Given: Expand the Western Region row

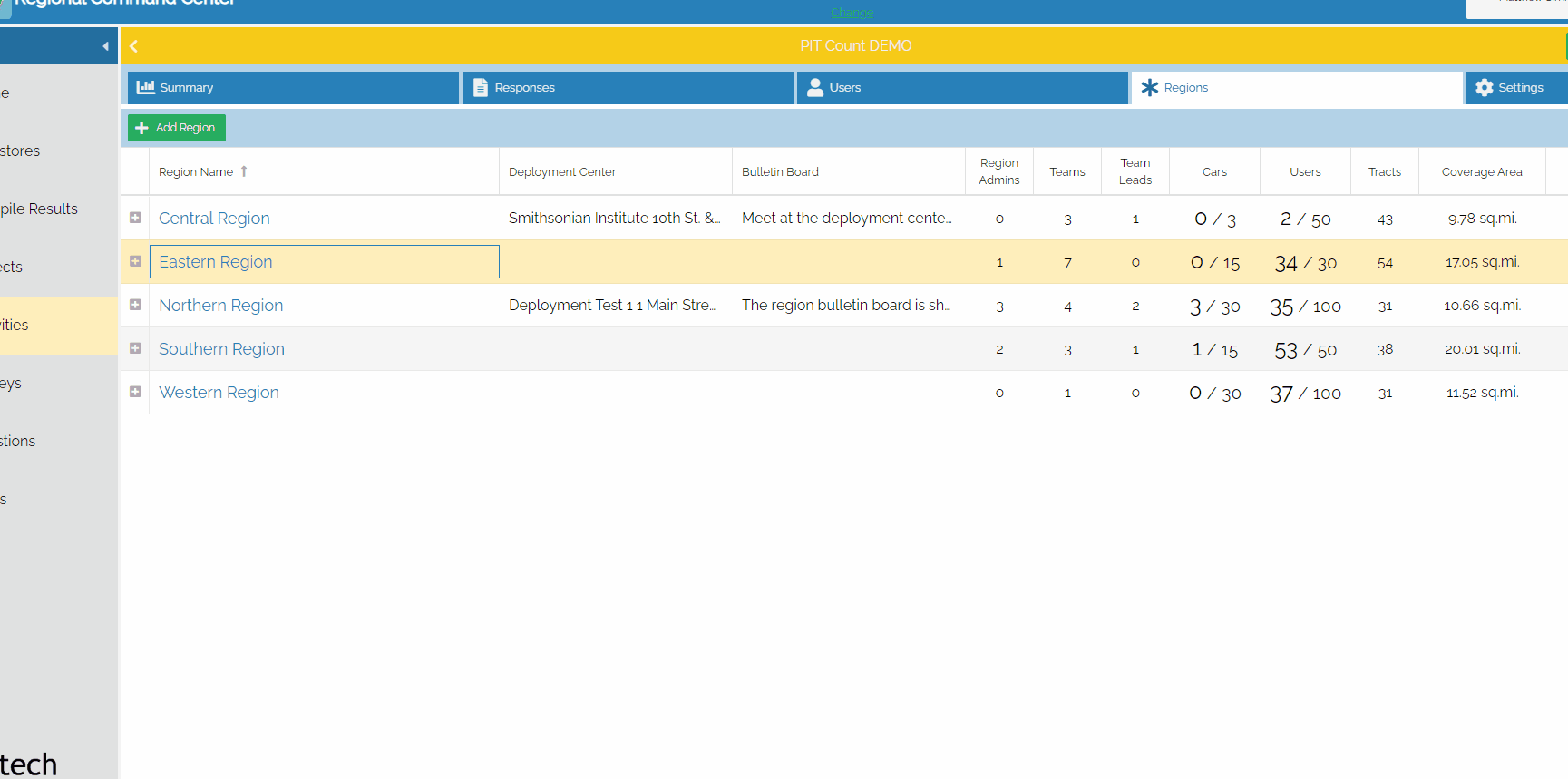Looking at the screenshot, I should [x=135, y=392].
